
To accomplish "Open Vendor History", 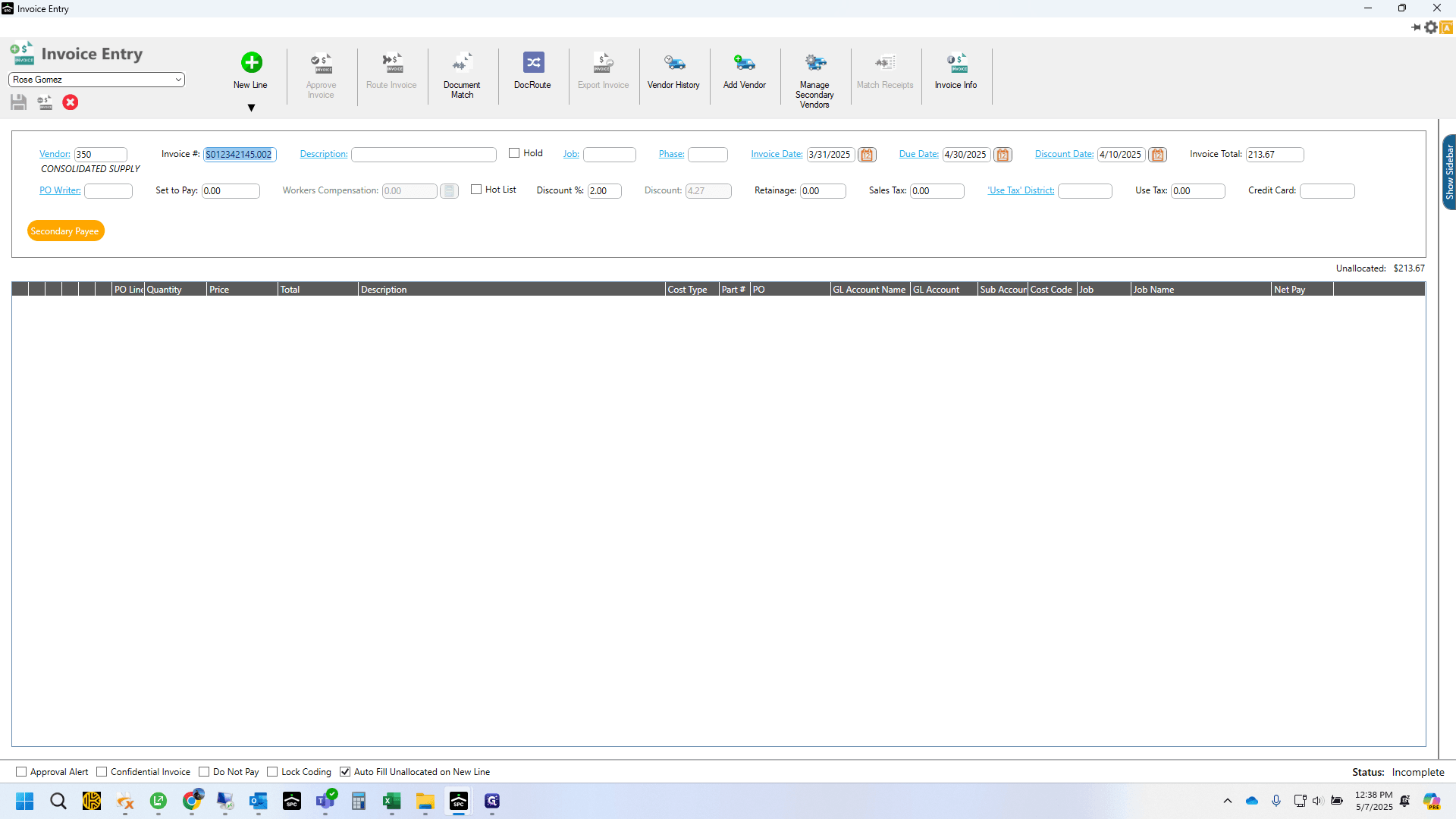I will pyautogui.click(x=673, y=71).
